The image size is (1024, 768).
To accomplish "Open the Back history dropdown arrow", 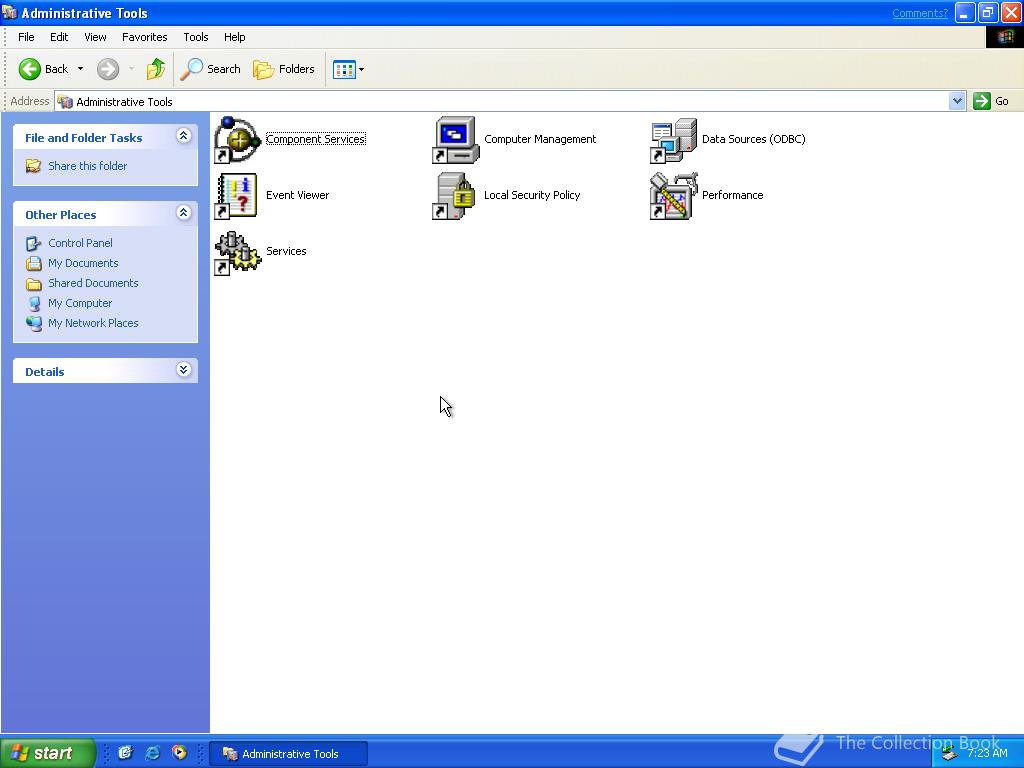I will click(x=80, y=69).
